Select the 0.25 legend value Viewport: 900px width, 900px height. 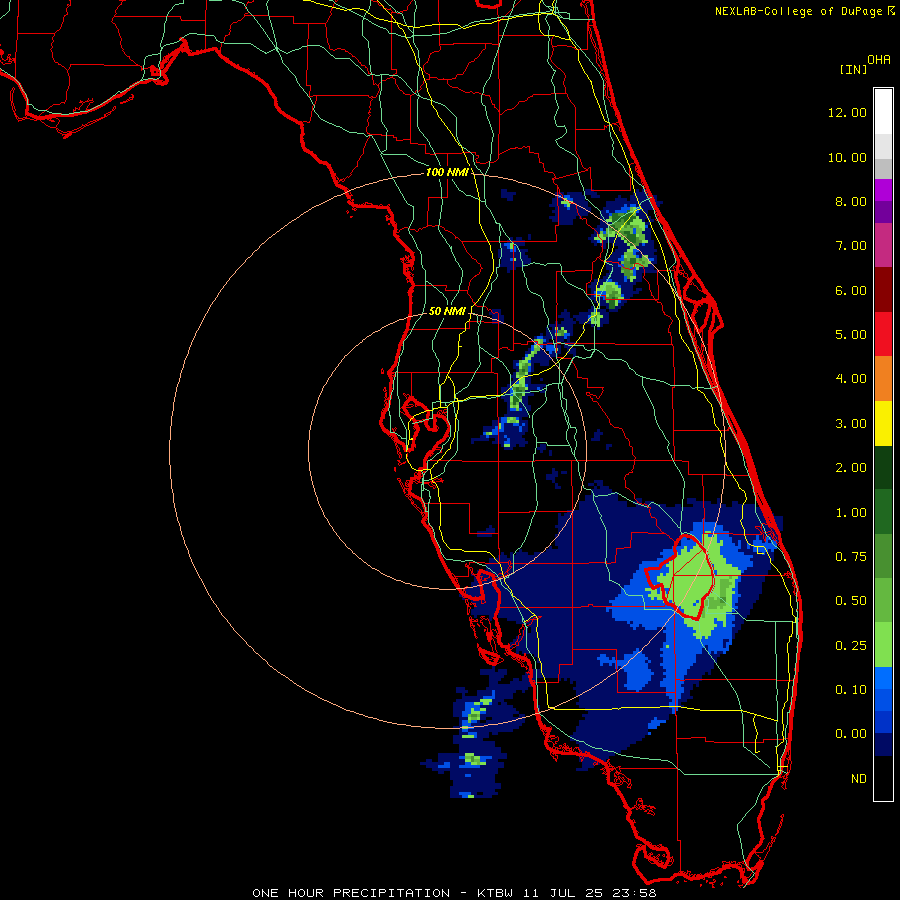(x=851, y=646)
